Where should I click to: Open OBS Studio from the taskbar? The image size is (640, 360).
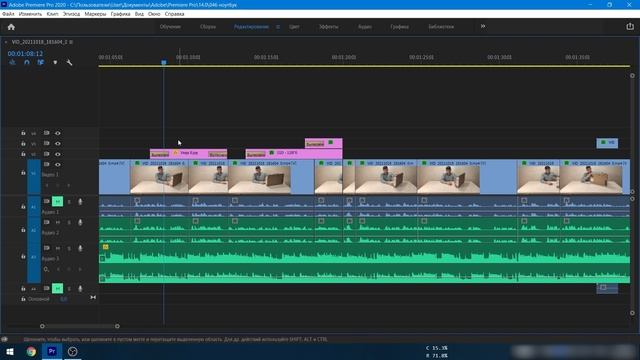(x=73, y=351)
